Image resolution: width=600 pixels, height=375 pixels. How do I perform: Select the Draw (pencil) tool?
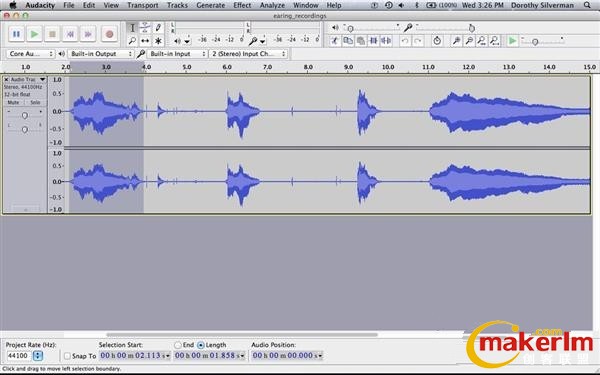tap(158, 28)
